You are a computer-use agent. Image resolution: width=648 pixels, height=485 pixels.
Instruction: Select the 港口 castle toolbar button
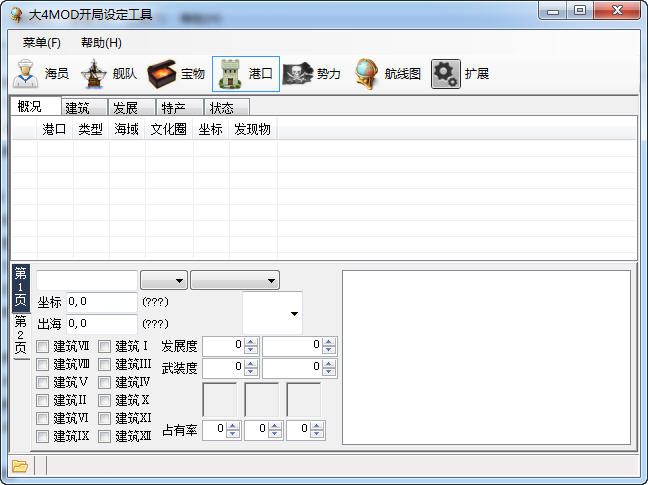246,74
